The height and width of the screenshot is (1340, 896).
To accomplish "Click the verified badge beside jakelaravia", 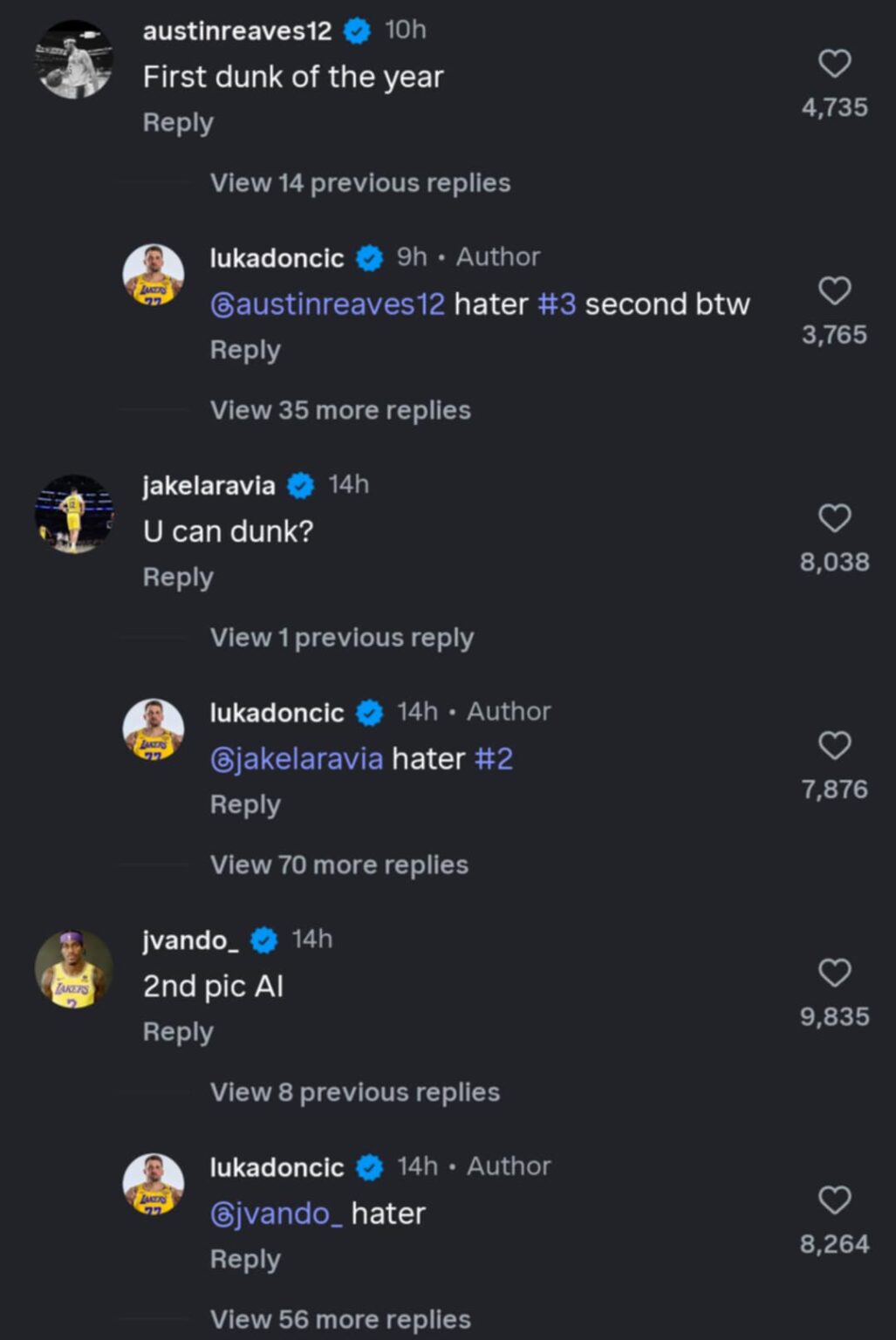I will 300,484.
